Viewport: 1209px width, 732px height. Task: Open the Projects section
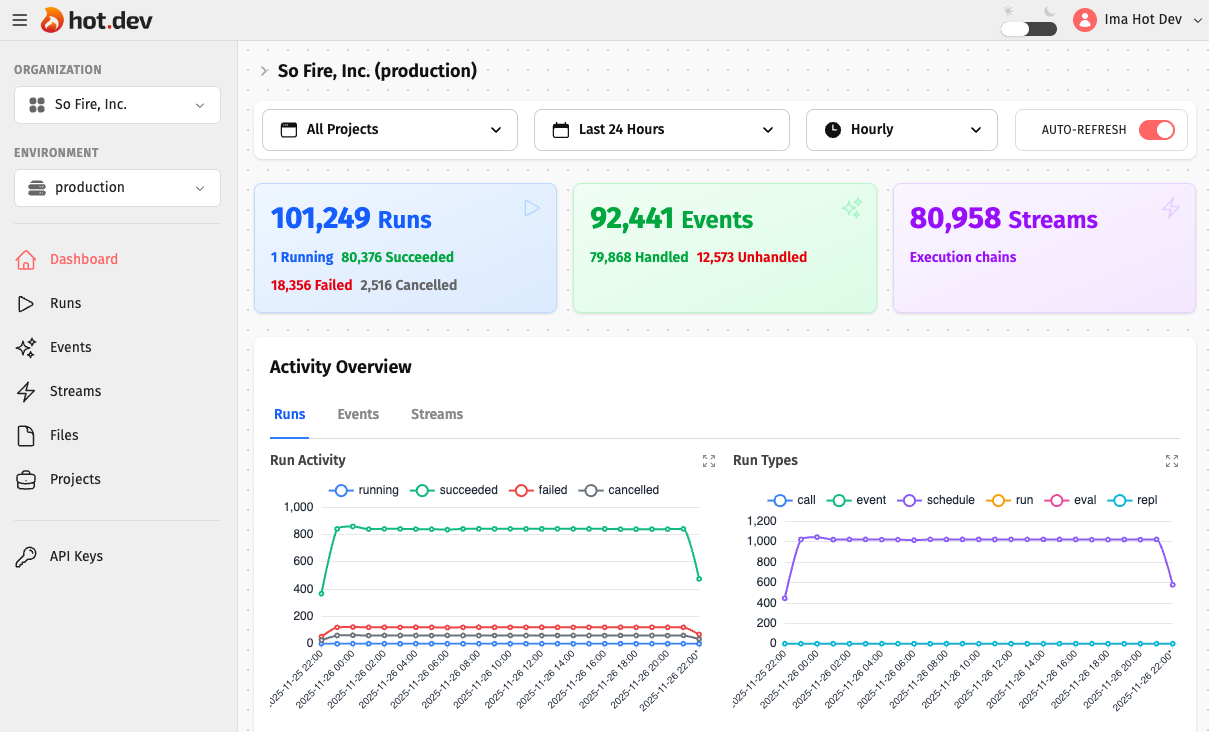(78, 479)
